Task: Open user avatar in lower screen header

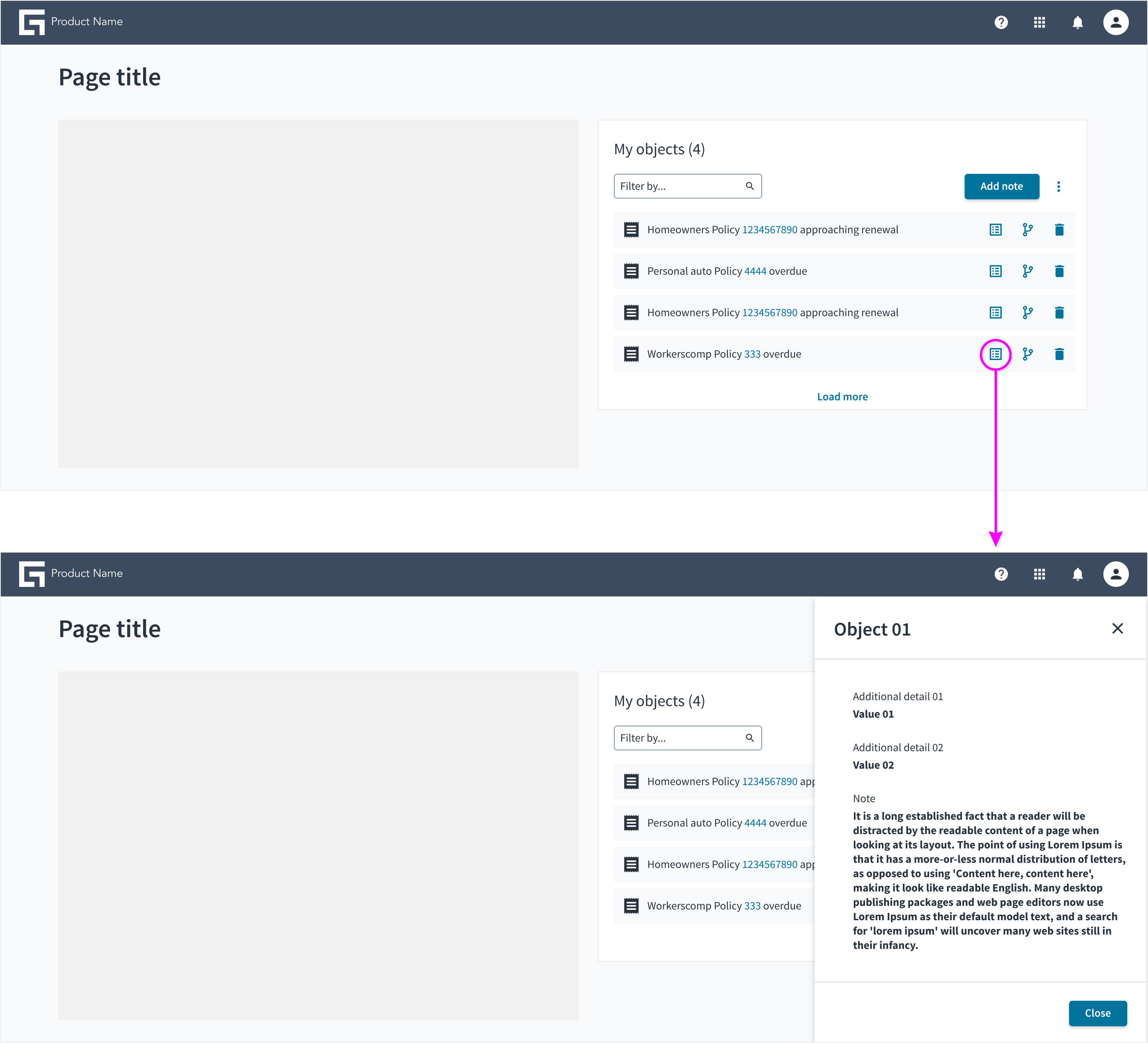Action: pyautogui.click(x=1116, y=574)
